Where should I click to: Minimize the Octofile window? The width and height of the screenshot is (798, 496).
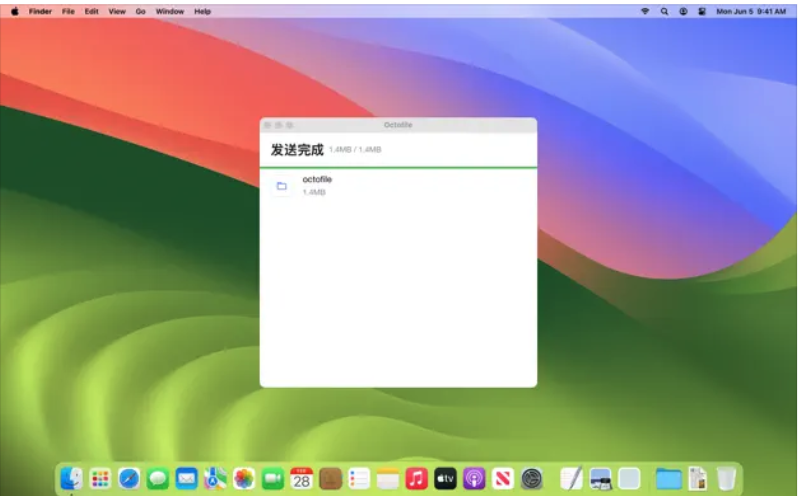point(278,125)
